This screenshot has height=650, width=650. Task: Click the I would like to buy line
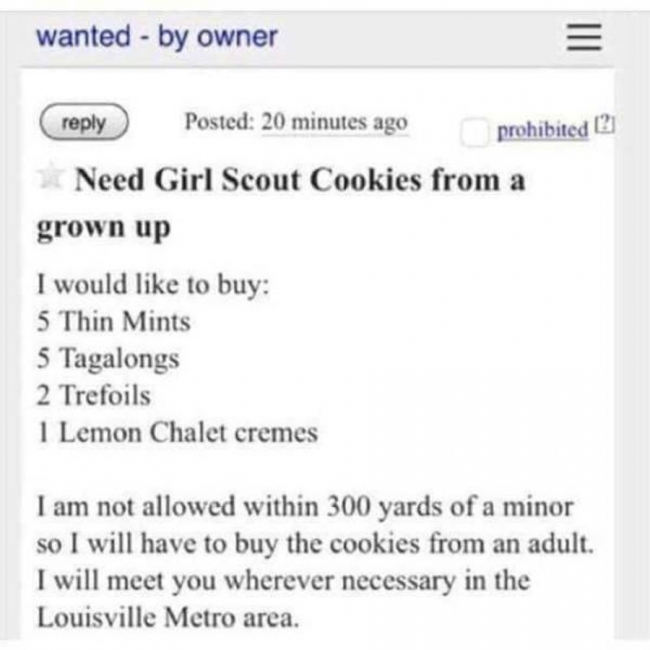(153, 285)
